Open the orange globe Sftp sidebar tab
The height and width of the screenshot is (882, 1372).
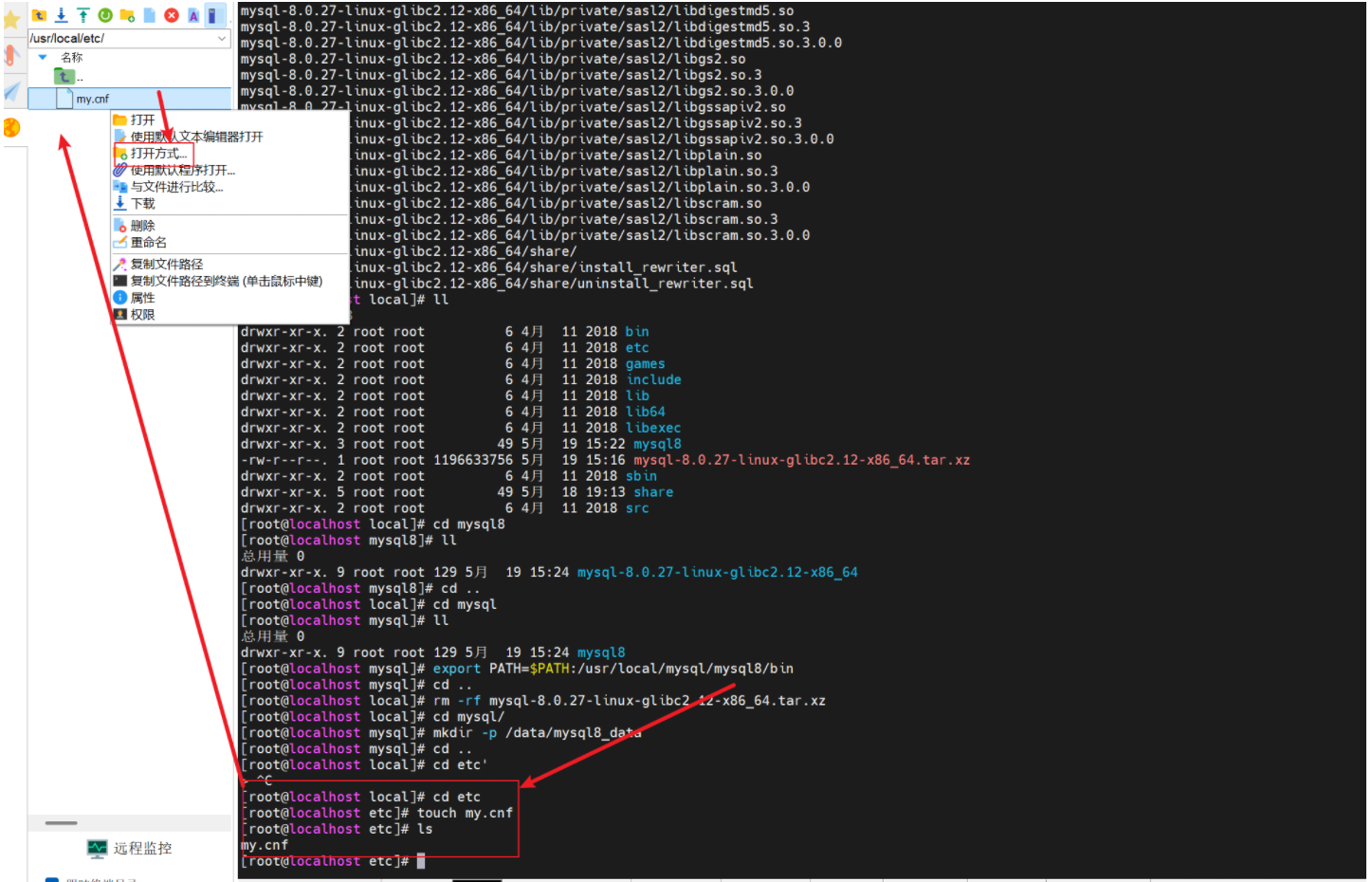(x=11, y=127)
